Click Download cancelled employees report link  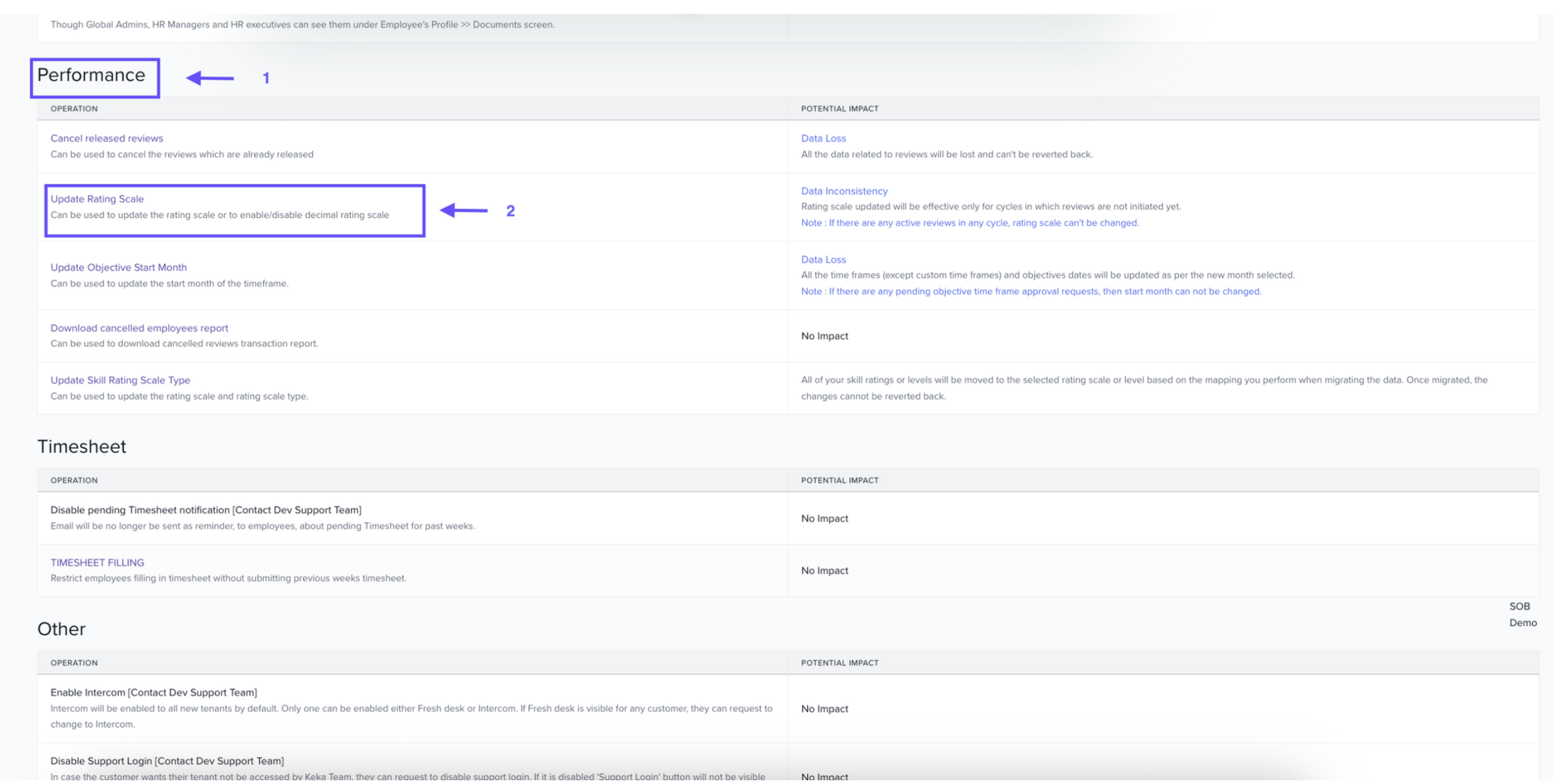pyautogui.click(x=139, y=328)
